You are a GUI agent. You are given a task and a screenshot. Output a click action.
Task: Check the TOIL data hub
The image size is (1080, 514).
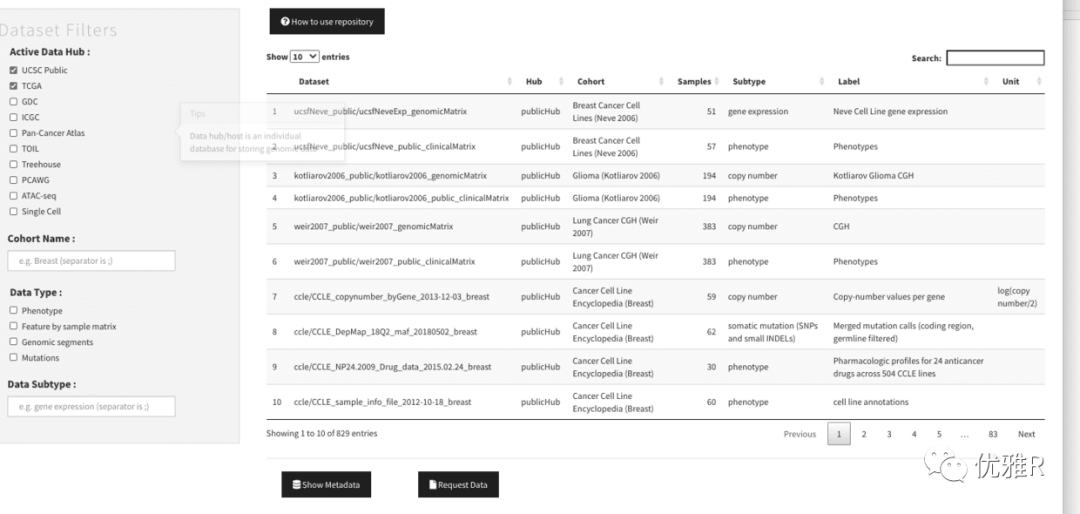point(13,148)
